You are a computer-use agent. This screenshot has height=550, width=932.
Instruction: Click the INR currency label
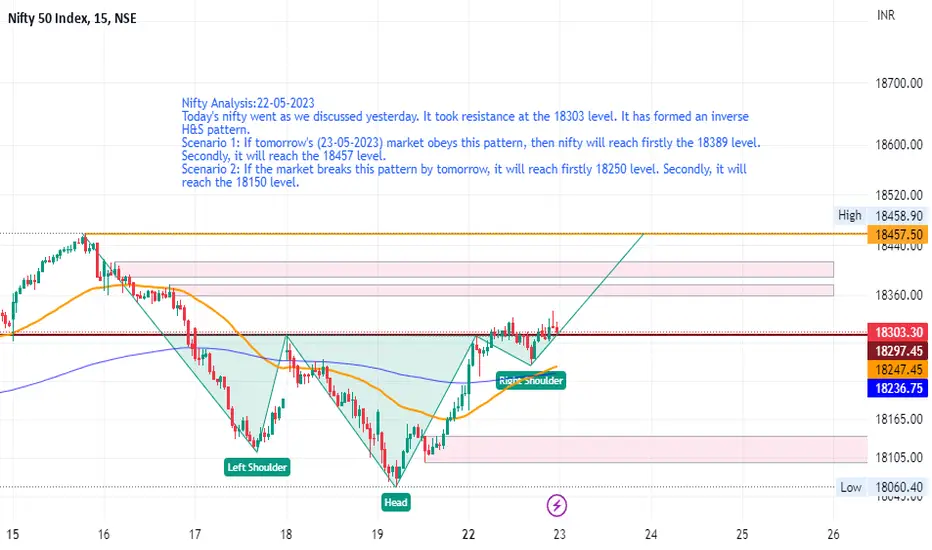[886, 15]
